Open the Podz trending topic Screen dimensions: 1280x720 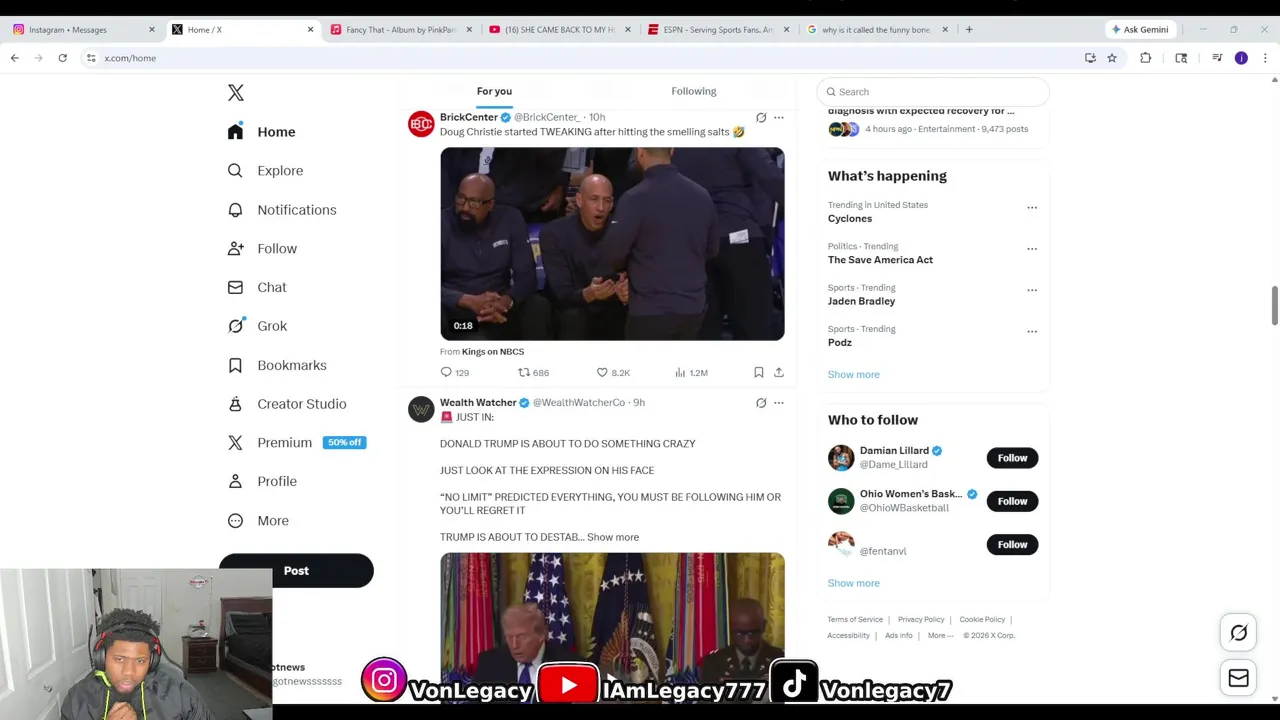click(840, 343)
